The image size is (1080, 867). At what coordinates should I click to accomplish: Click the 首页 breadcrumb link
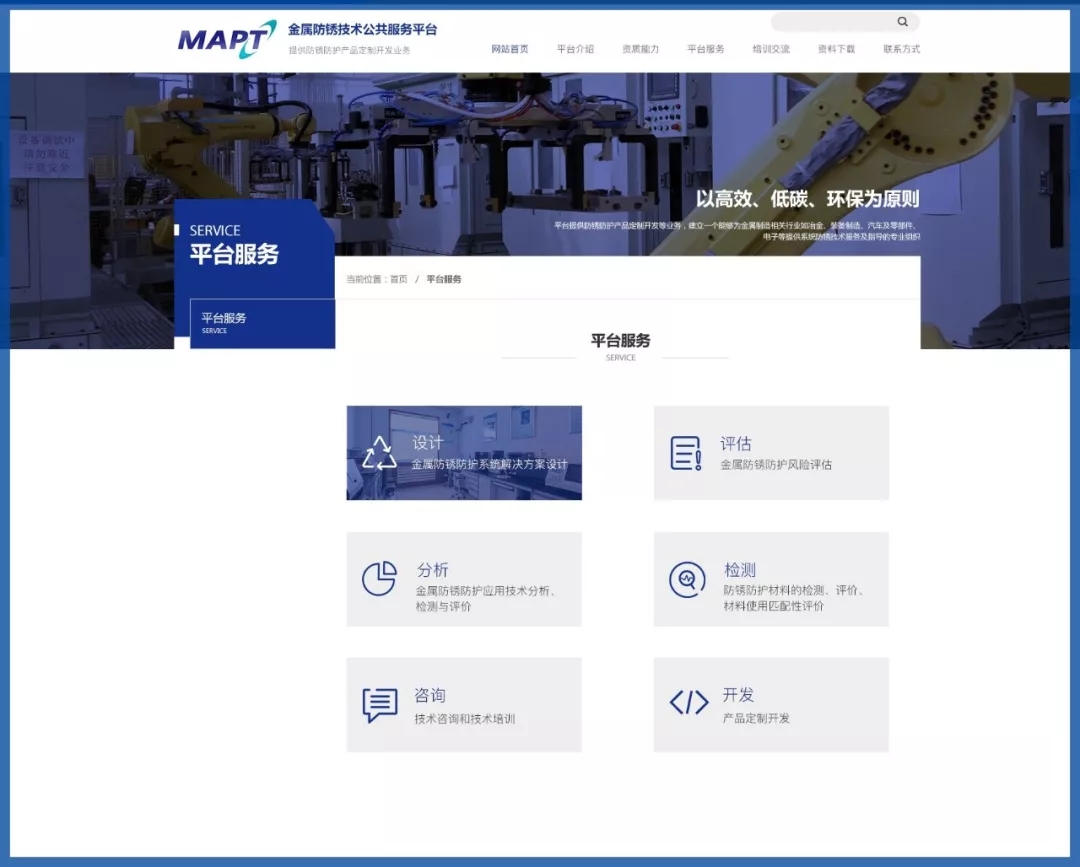[398, 279]
